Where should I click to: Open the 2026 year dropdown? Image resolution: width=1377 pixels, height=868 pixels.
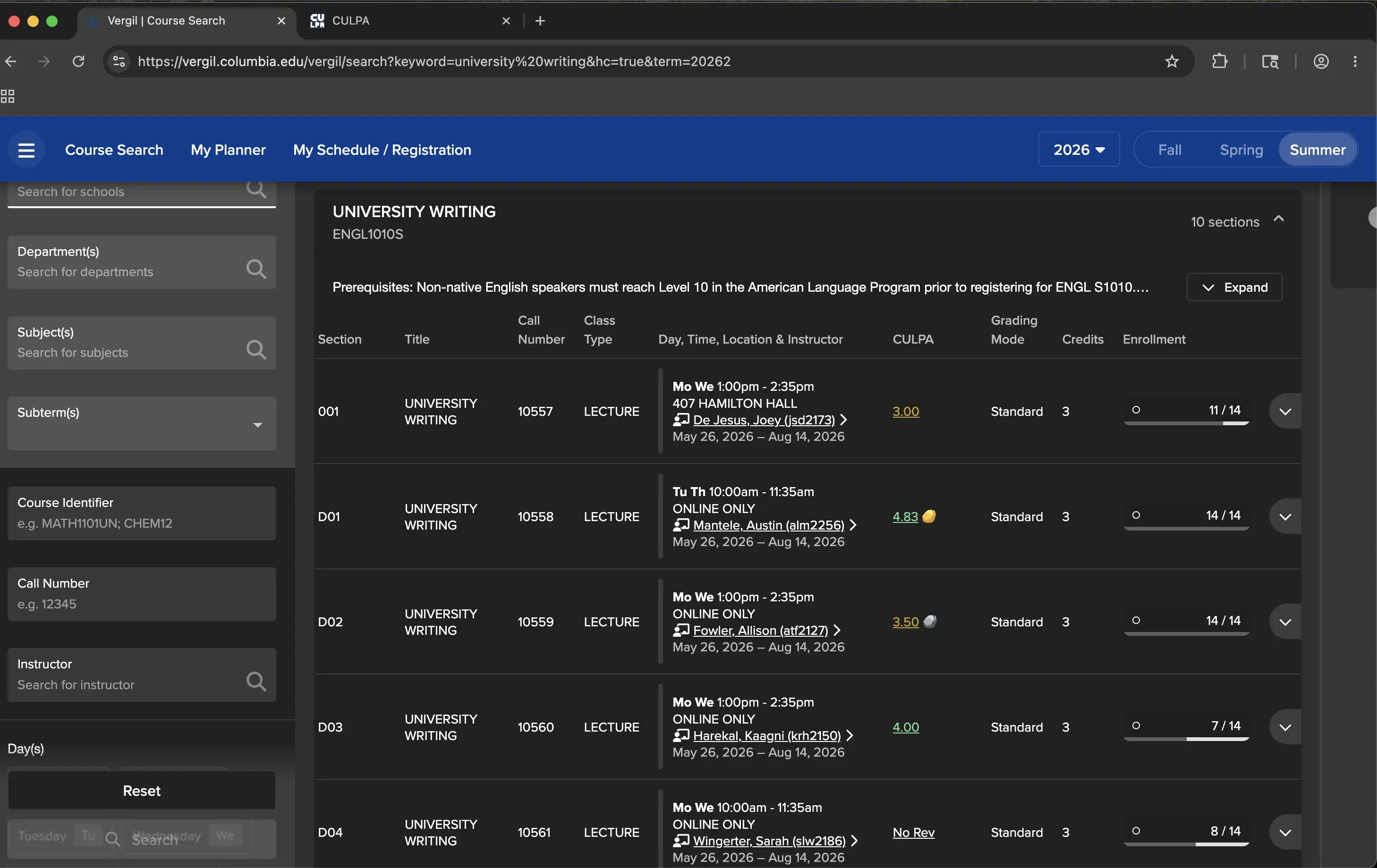[x=1079, y=150]
